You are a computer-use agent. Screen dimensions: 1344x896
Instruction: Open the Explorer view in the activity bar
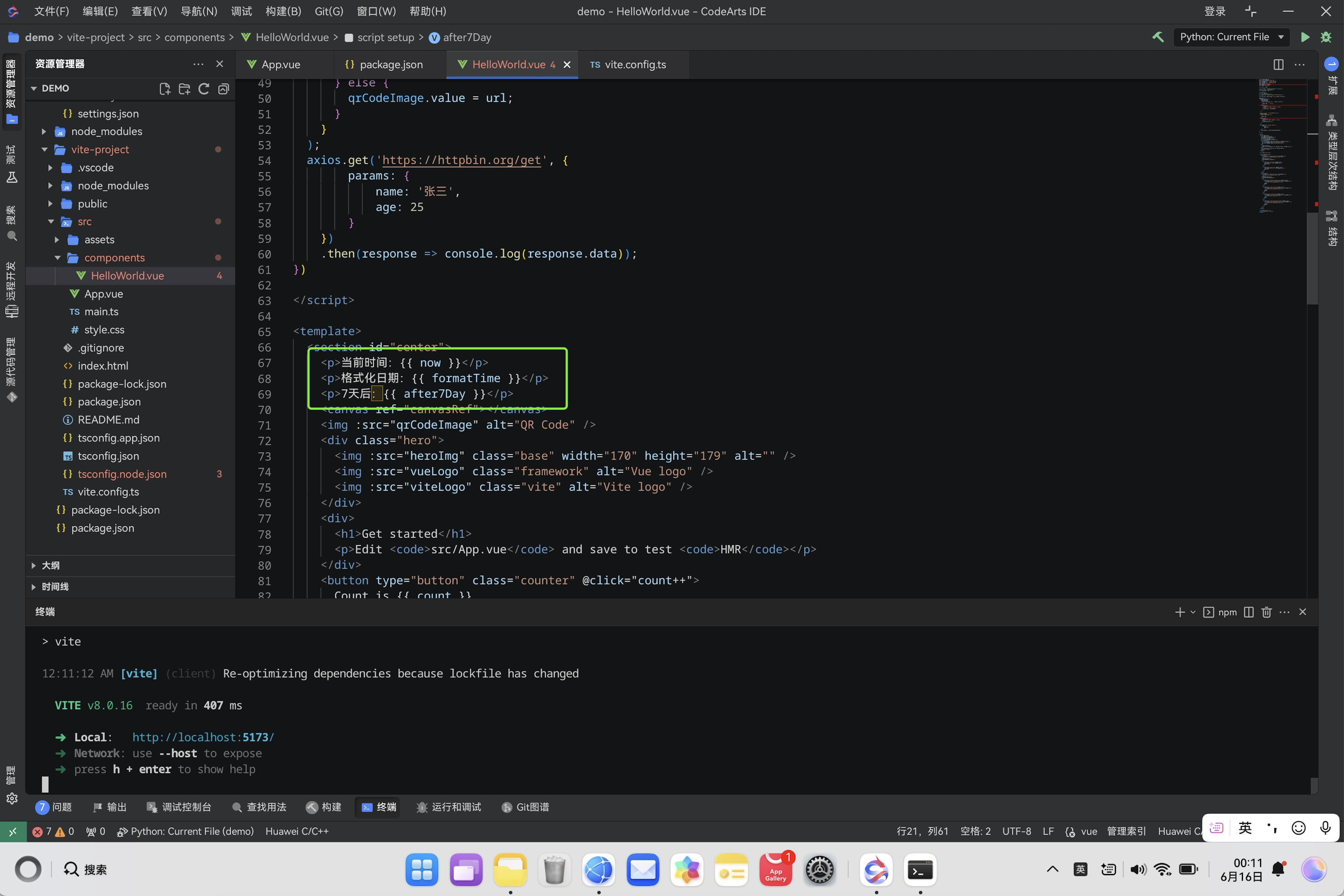[12, 91]
